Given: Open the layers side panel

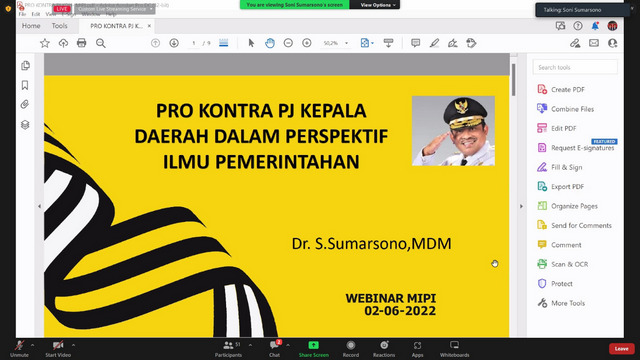Looking at the screenshot, I should (x=25, y=124).
